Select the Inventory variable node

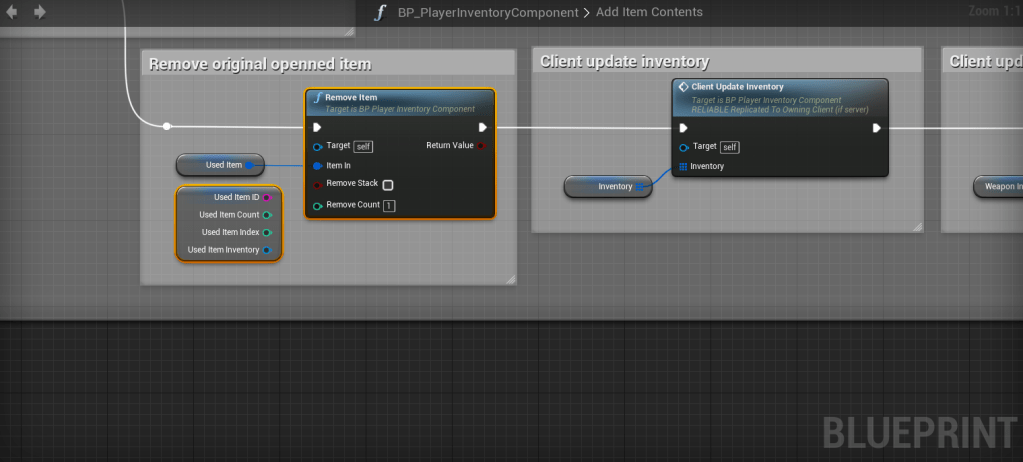click(609, 186)
